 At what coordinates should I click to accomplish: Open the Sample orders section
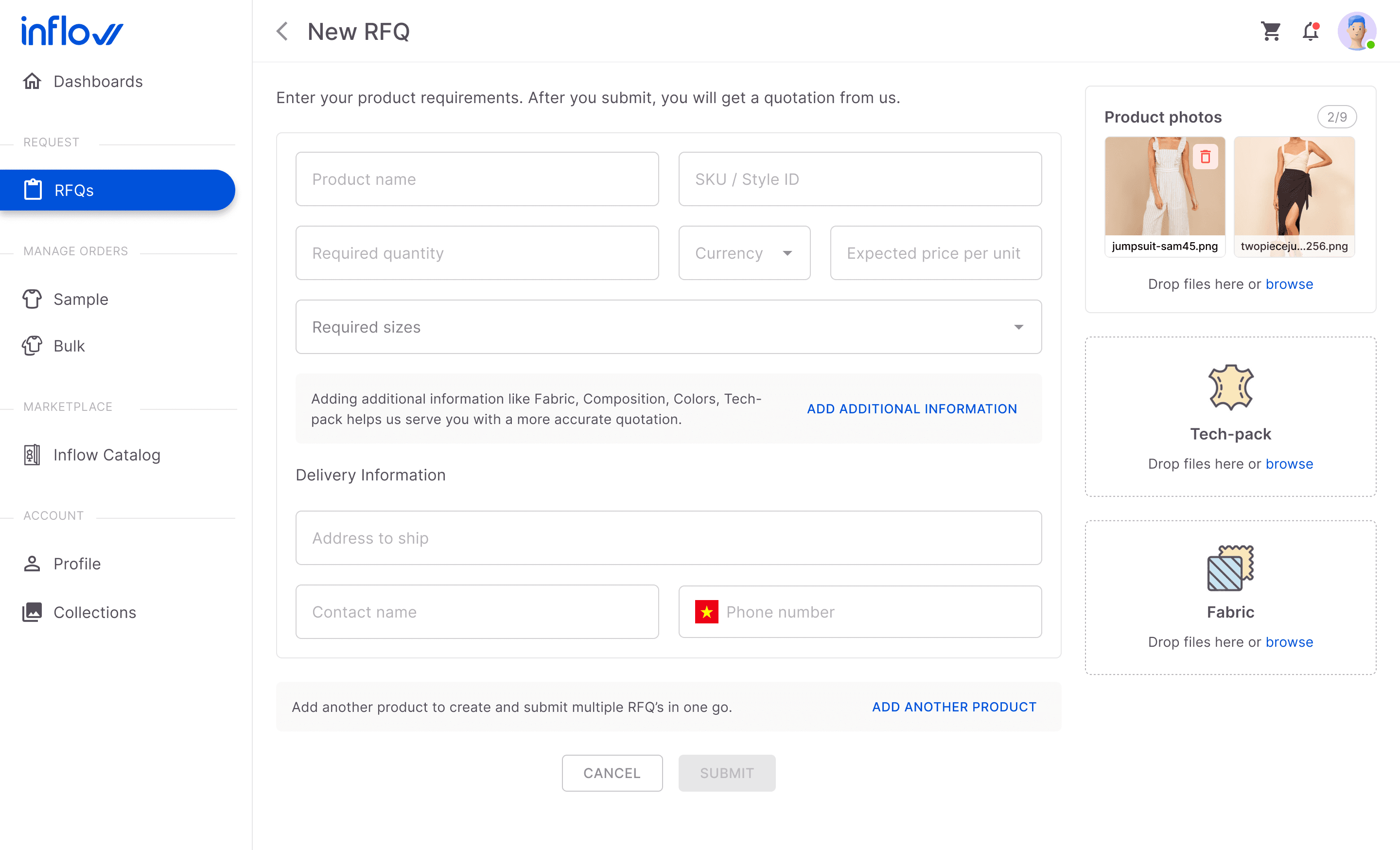(81, 299)
